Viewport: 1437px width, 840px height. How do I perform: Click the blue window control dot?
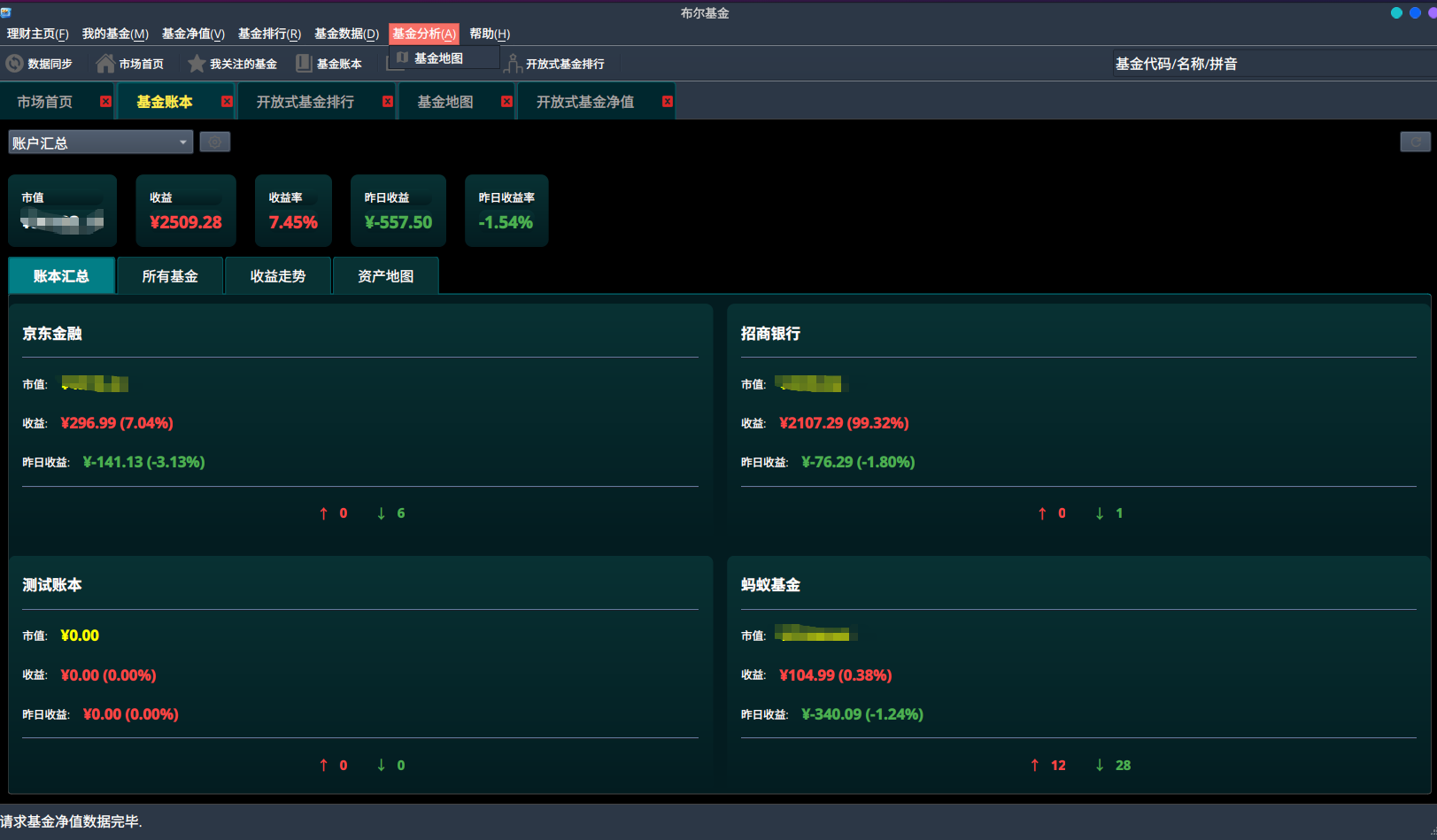(1414, 12)
